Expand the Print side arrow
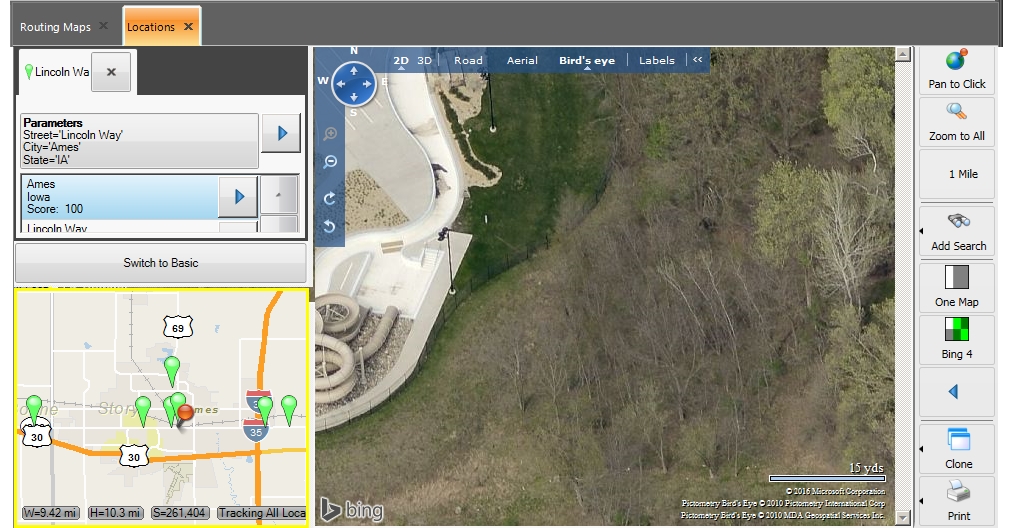This screenshot has height=528, width=1013. (x=921, y=501)
